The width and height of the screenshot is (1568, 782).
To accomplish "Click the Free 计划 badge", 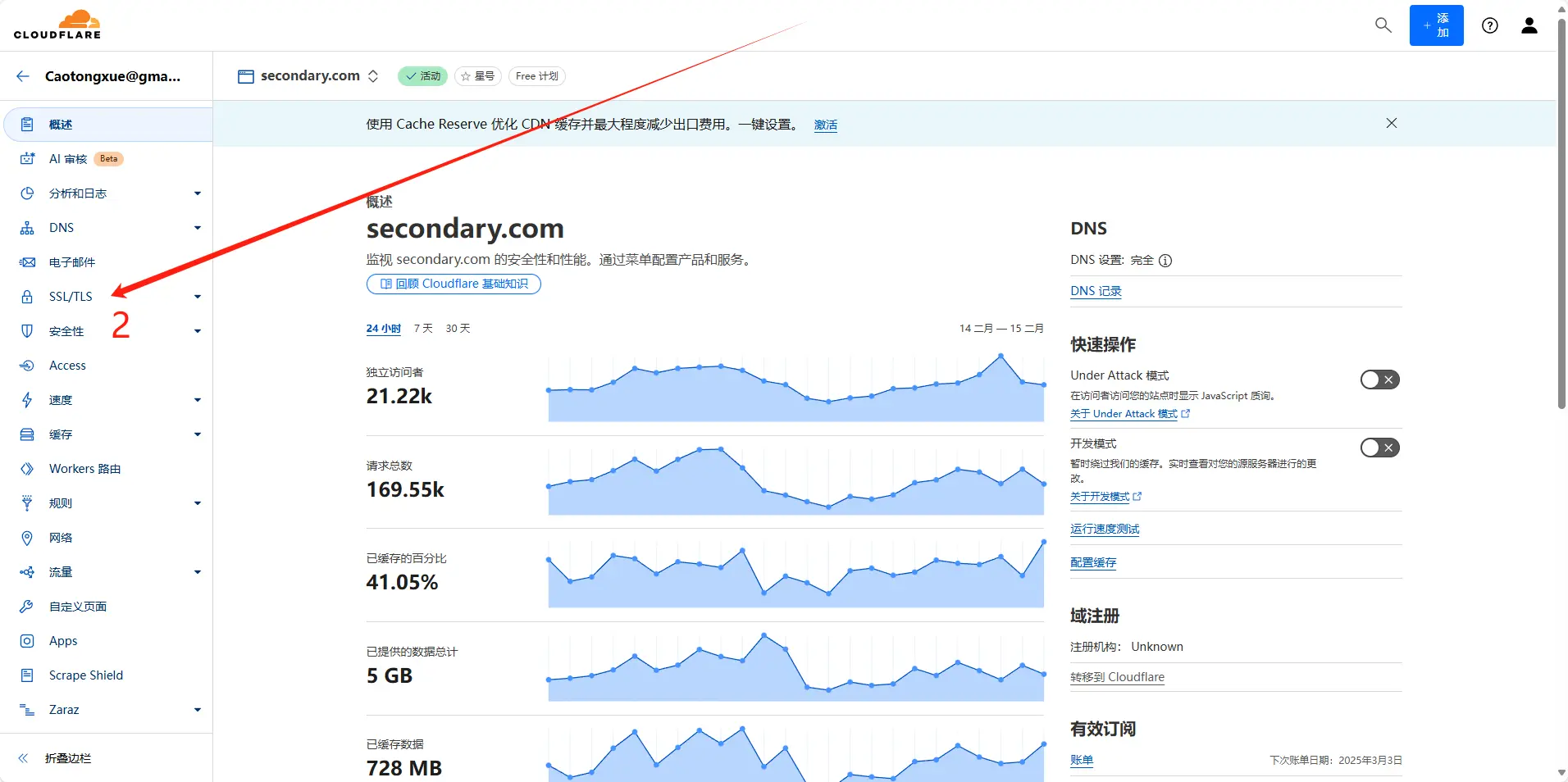I will tap(537, 76).
